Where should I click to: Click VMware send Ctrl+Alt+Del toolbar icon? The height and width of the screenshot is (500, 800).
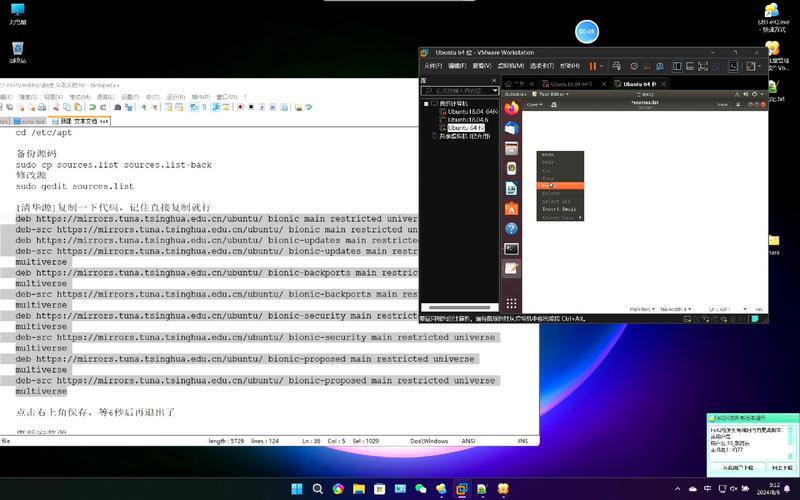coord(617,66)
